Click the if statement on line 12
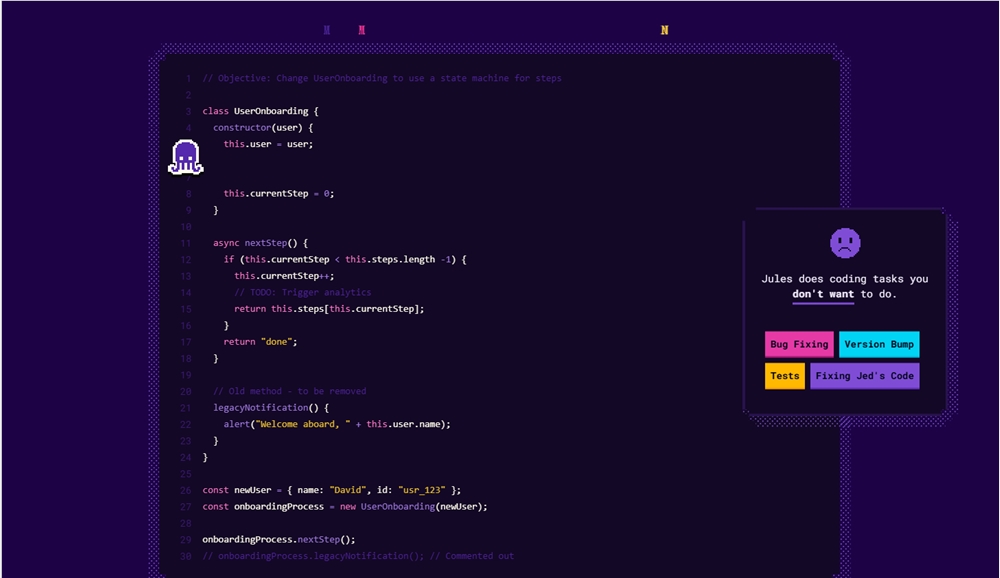The height and width of the screenshot is (578, 1000). coord(345,260)
